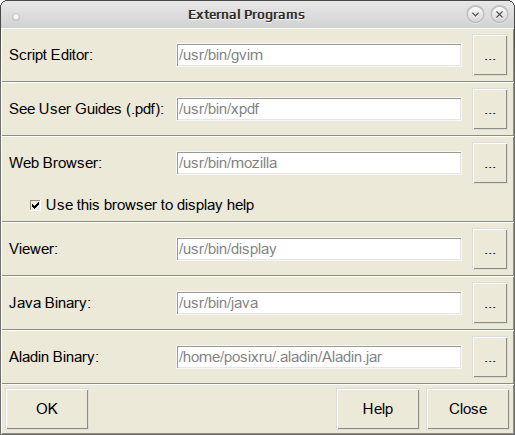Browse for Viewer program
Viewport: 515px width, 435px height.
[x=490, y=249]
